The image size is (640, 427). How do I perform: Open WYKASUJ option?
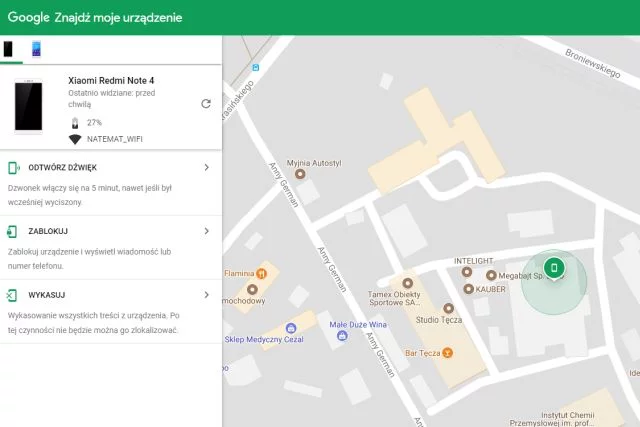click(111, 312)
